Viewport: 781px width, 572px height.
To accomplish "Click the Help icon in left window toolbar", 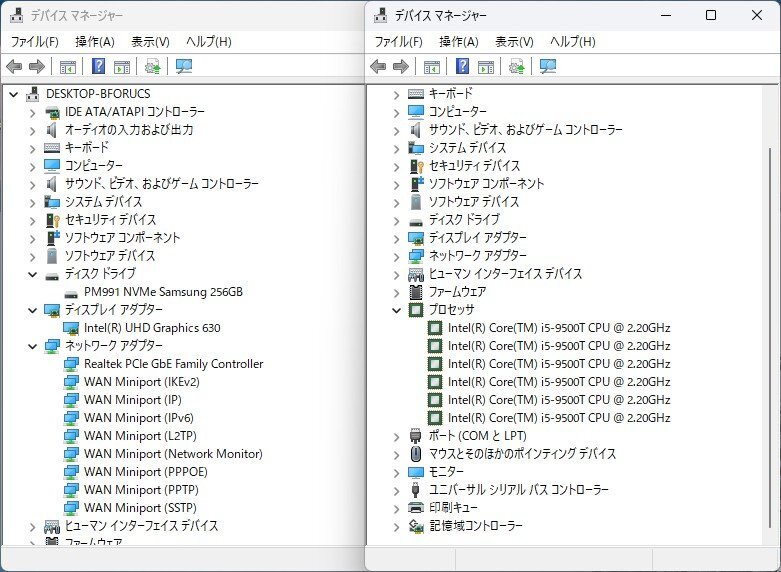I will pos(99,66).
